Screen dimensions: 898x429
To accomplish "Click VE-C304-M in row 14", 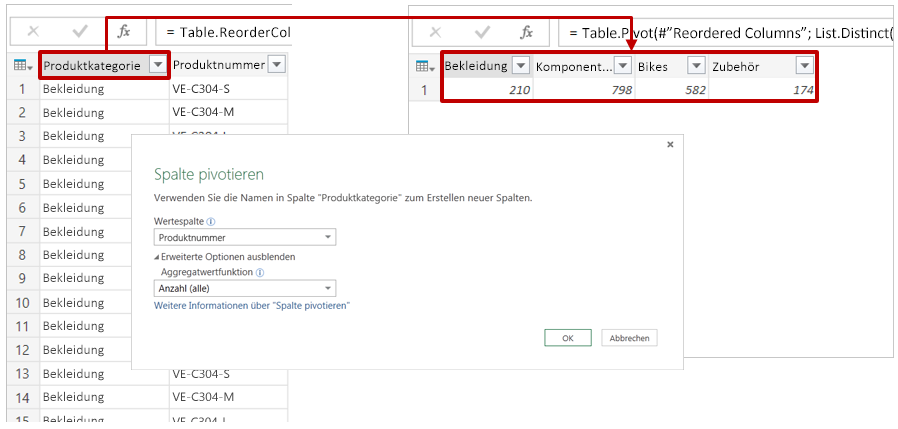I will (x=229, y=397).
